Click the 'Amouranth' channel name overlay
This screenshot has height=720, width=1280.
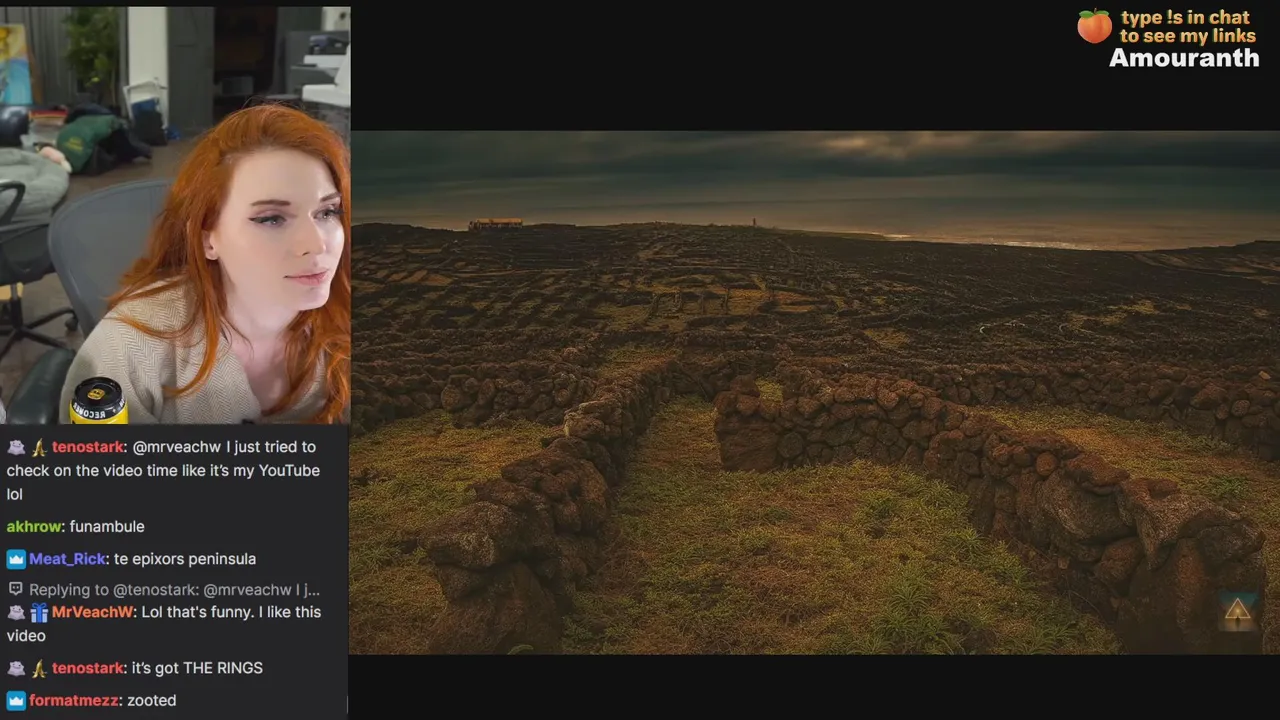coord(1184,58)
